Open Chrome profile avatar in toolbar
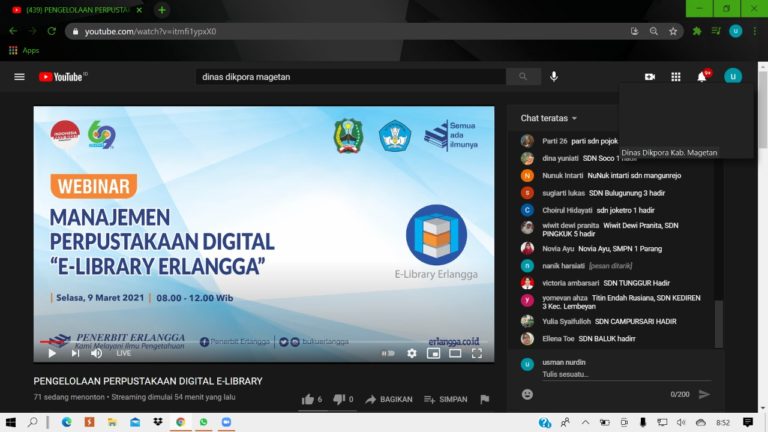This screenshot has width=768, height=432. 735,31
